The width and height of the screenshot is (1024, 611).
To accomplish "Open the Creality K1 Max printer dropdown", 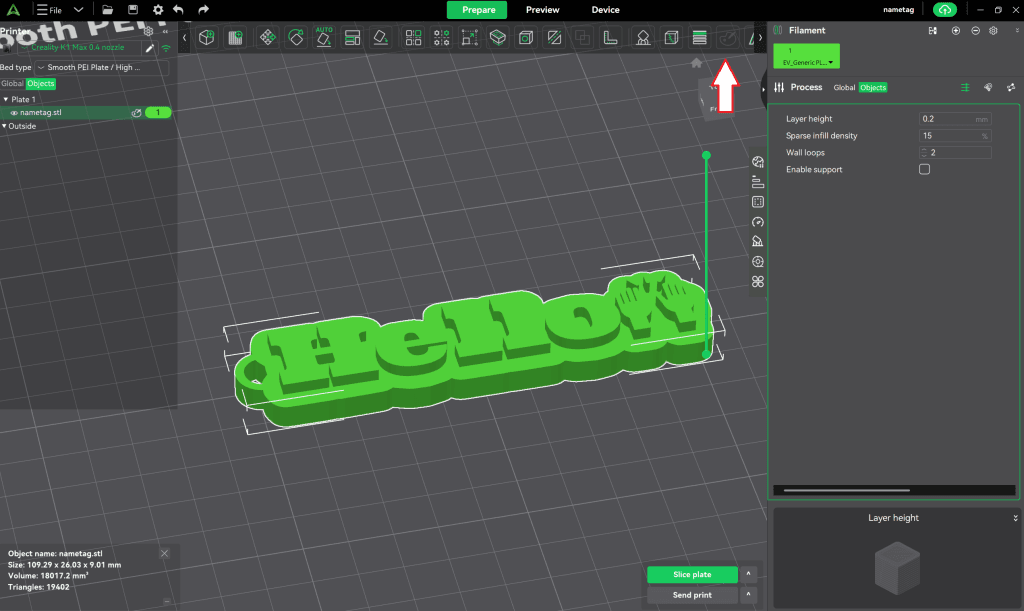I will click(80, 47).
